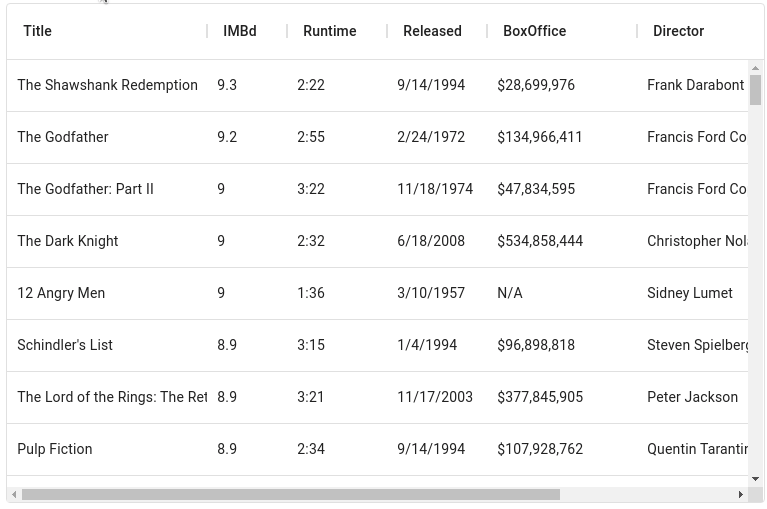Screen dimensions: 767x509
Task: Click the Director column header
Action: [679, 31]
